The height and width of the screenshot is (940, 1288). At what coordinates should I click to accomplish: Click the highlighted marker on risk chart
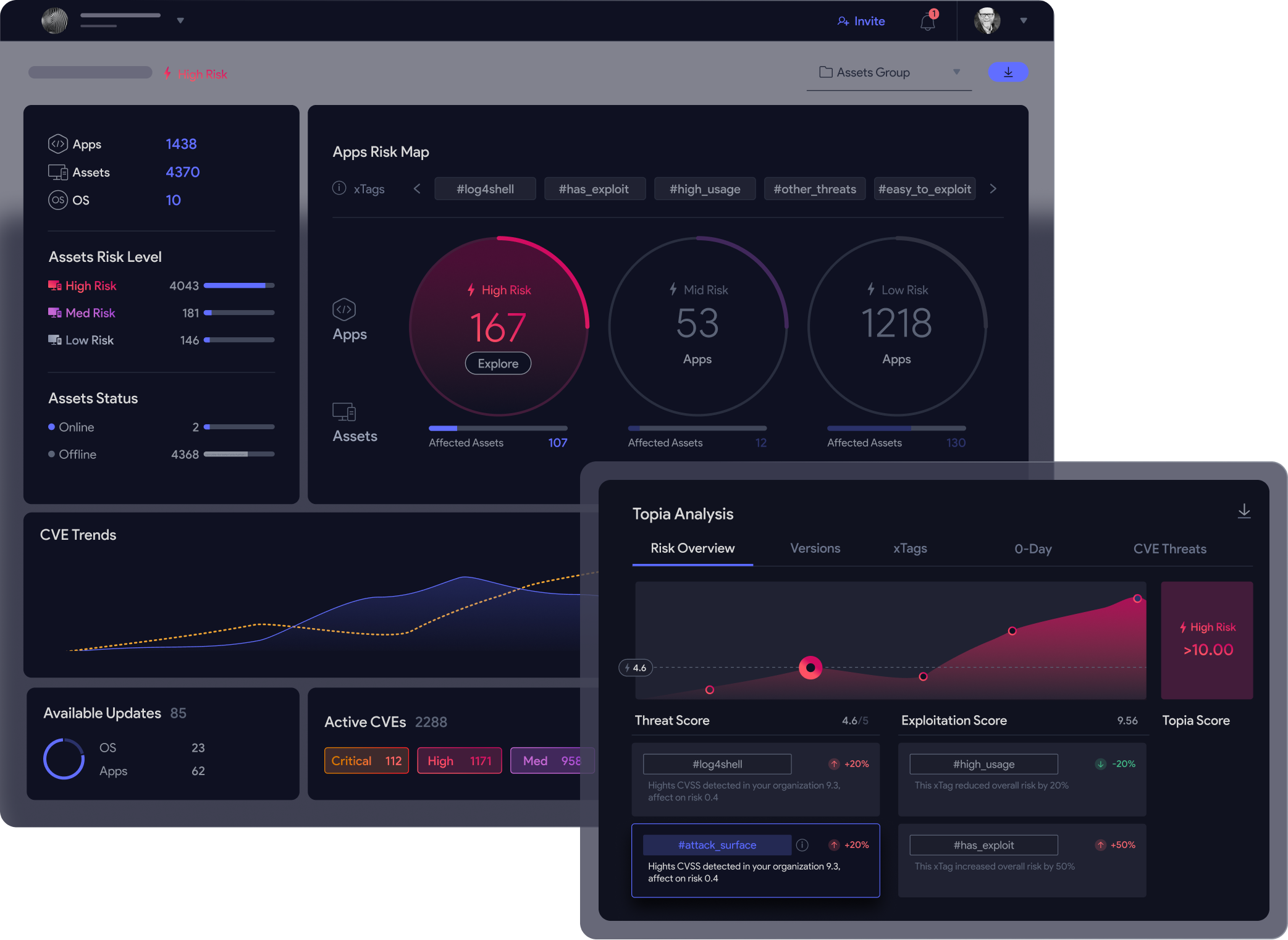810,668
